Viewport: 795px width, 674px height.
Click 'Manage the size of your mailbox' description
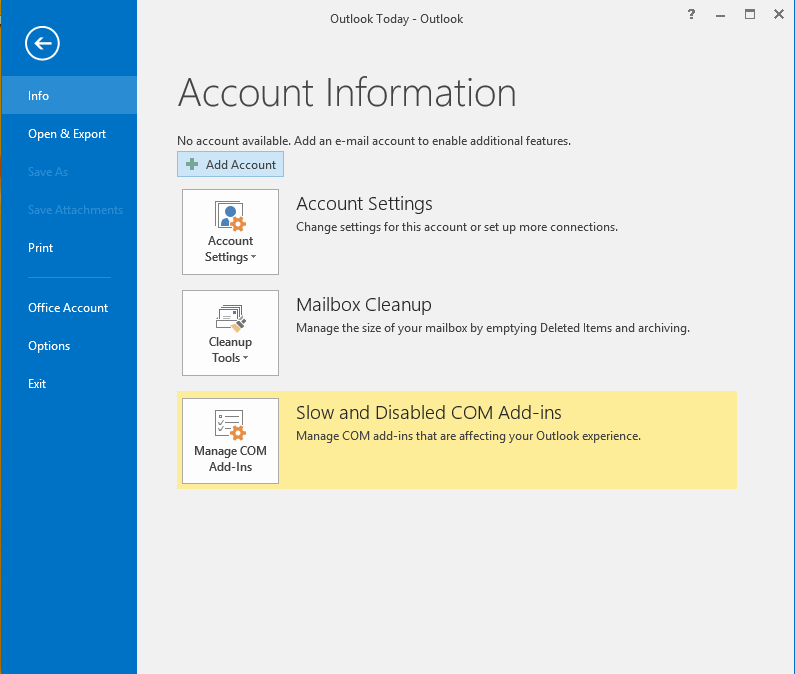point(493,328)
